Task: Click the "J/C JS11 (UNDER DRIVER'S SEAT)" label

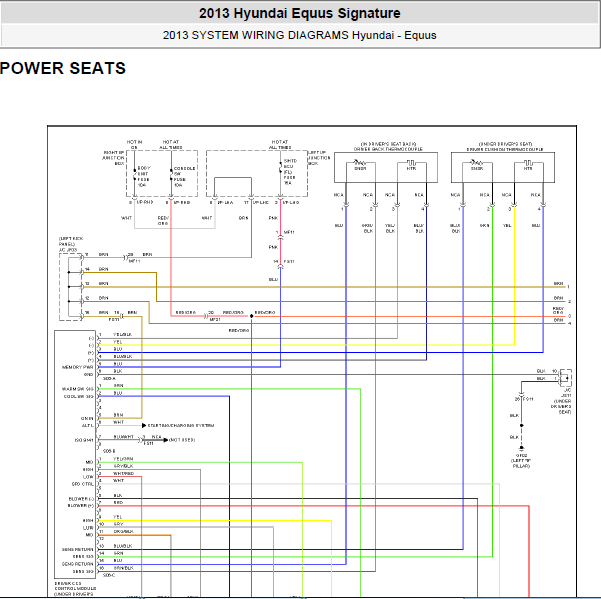Action: 562,401
